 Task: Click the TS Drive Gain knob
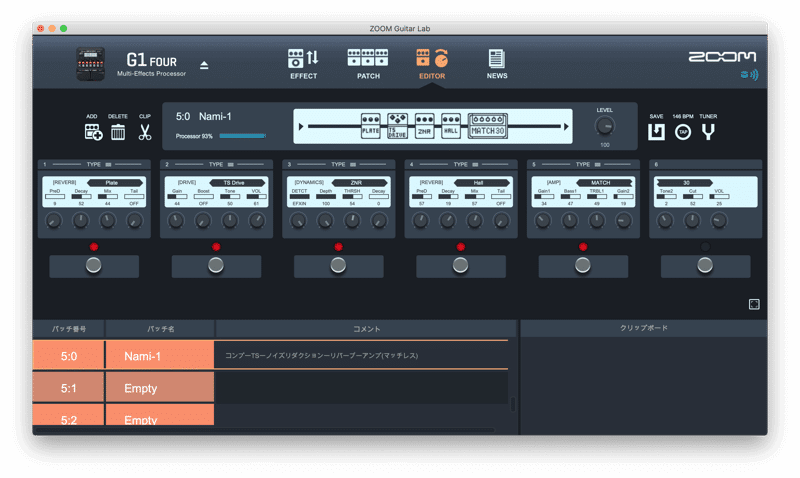tap(176, 221)
